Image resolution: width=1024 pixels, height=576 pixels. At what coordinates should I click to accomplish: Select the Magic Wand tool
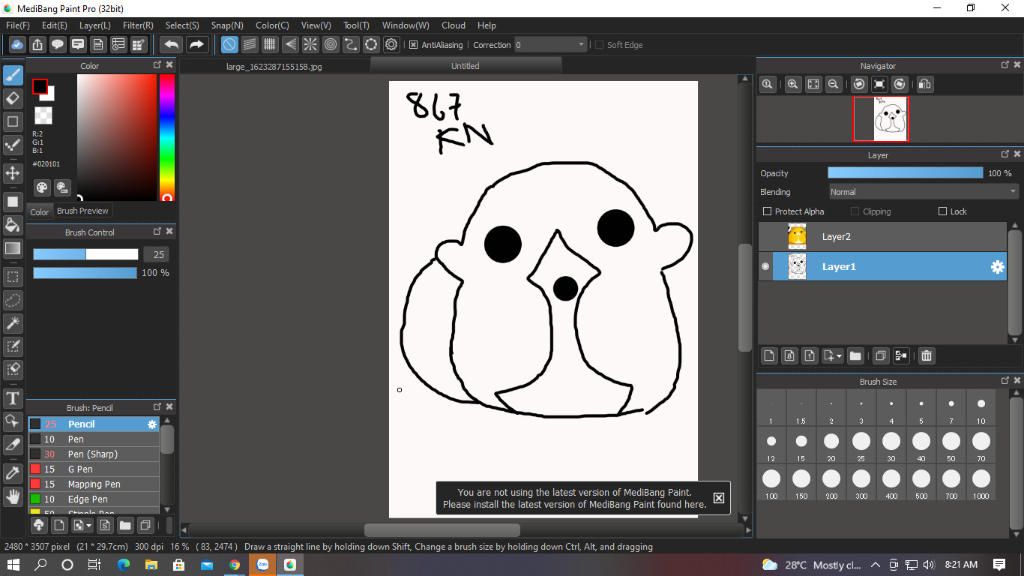(x=13, y=323)
